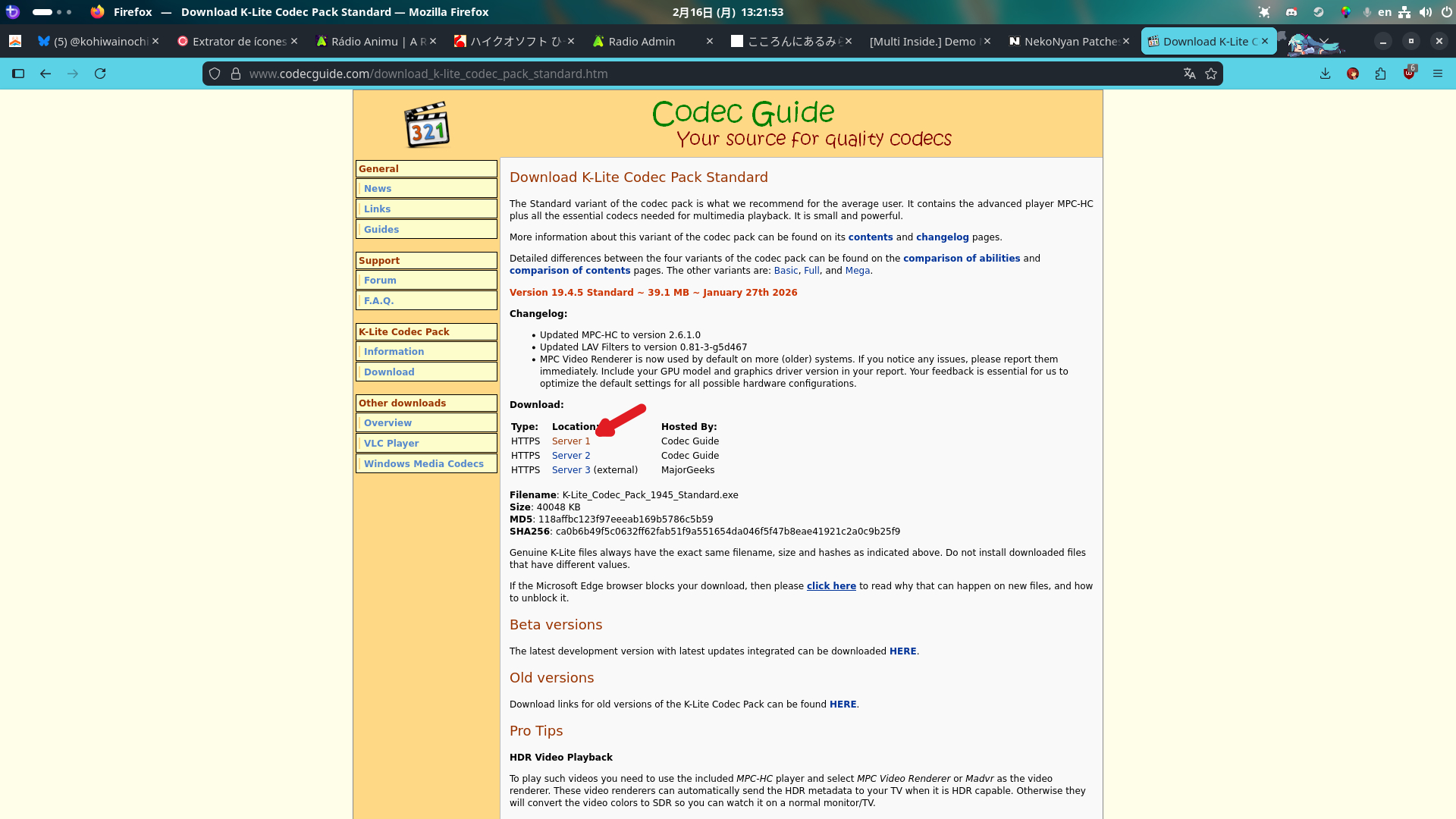Toggle the Firefox sidebar button
The width and height of the screenshot is (1456, 819).
click(x=18, y=74)
